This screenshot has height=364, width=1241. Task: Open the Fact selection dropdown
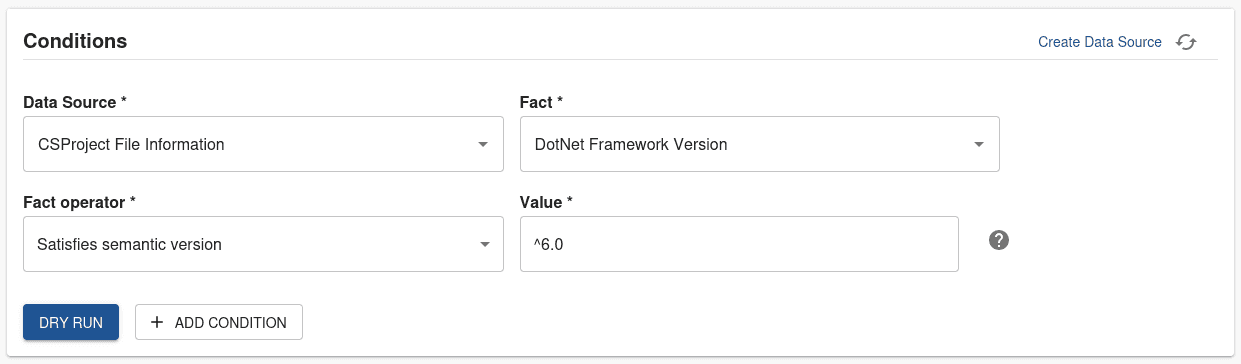[x=760, y=144]
